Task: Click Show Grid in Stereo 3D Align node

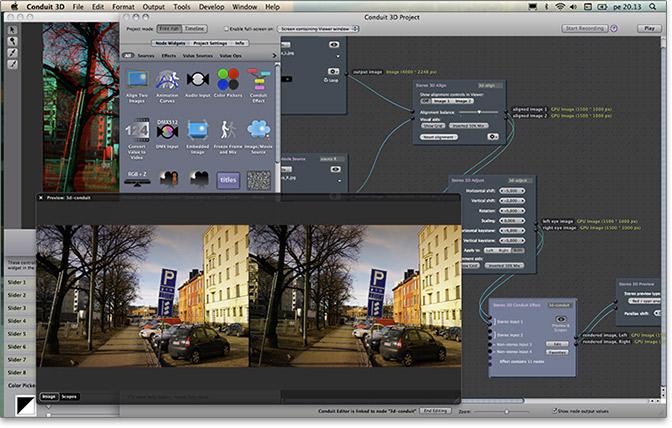Action: coord(433,126)
